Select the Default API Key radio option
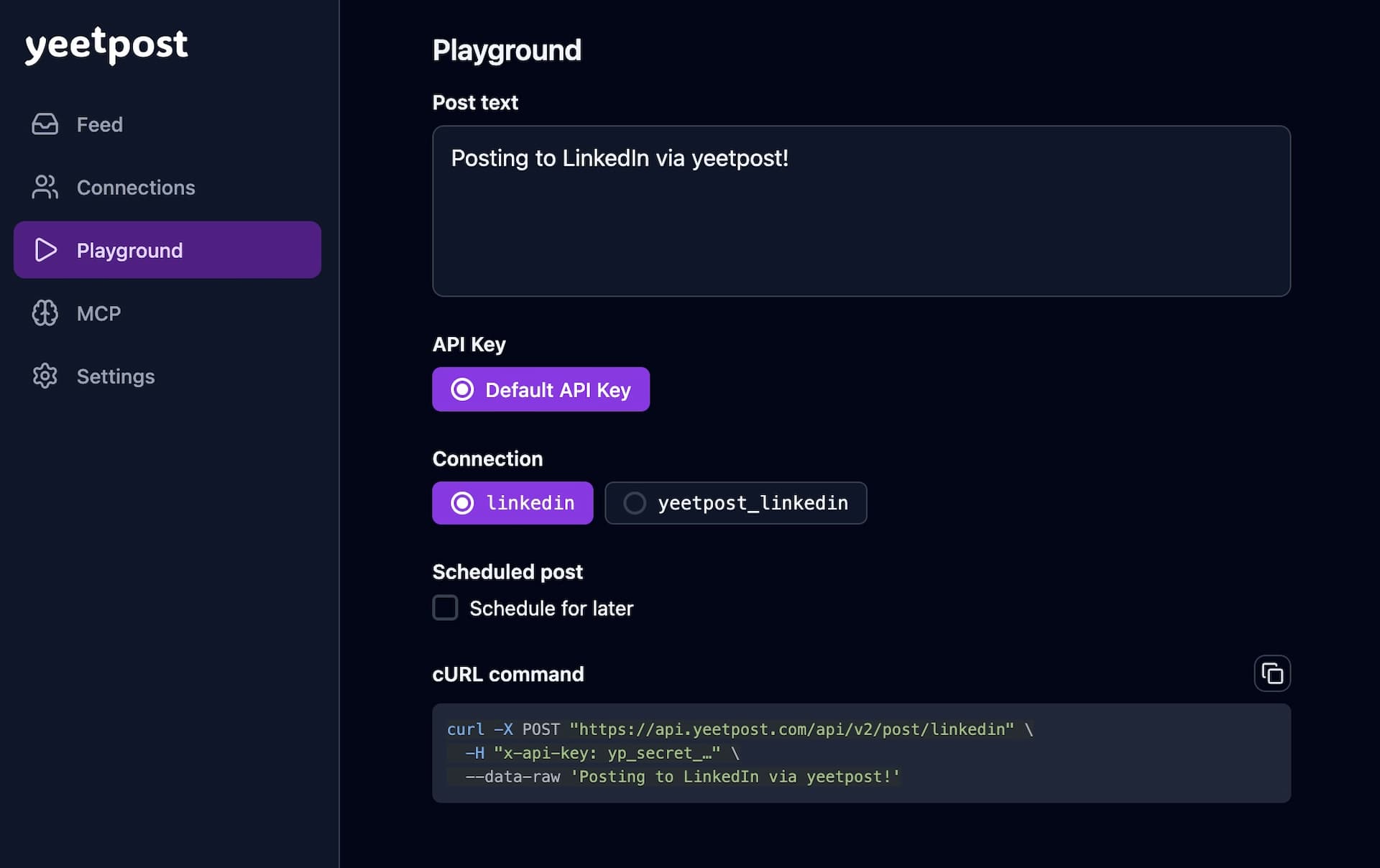Screen dimensions: 1380x868 pos(540,389)
